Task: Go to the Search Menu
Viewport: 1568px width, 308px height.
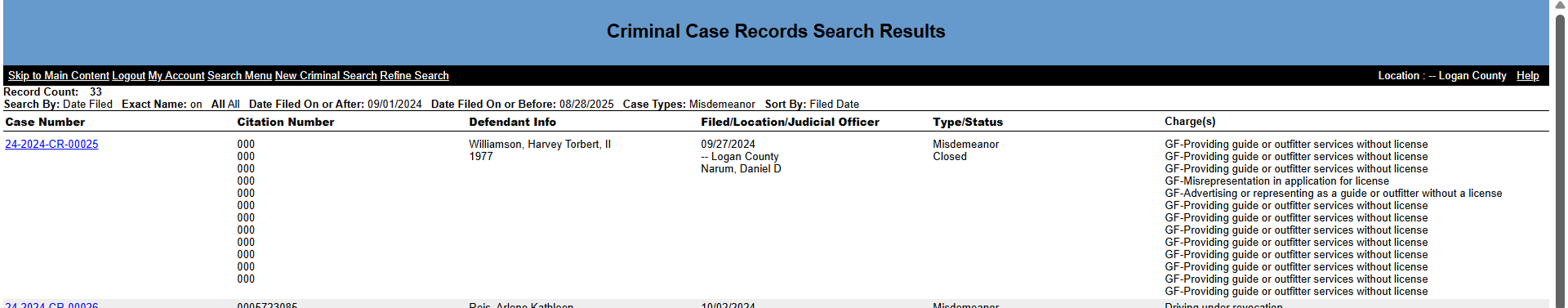Action: (x=239, y=76)
